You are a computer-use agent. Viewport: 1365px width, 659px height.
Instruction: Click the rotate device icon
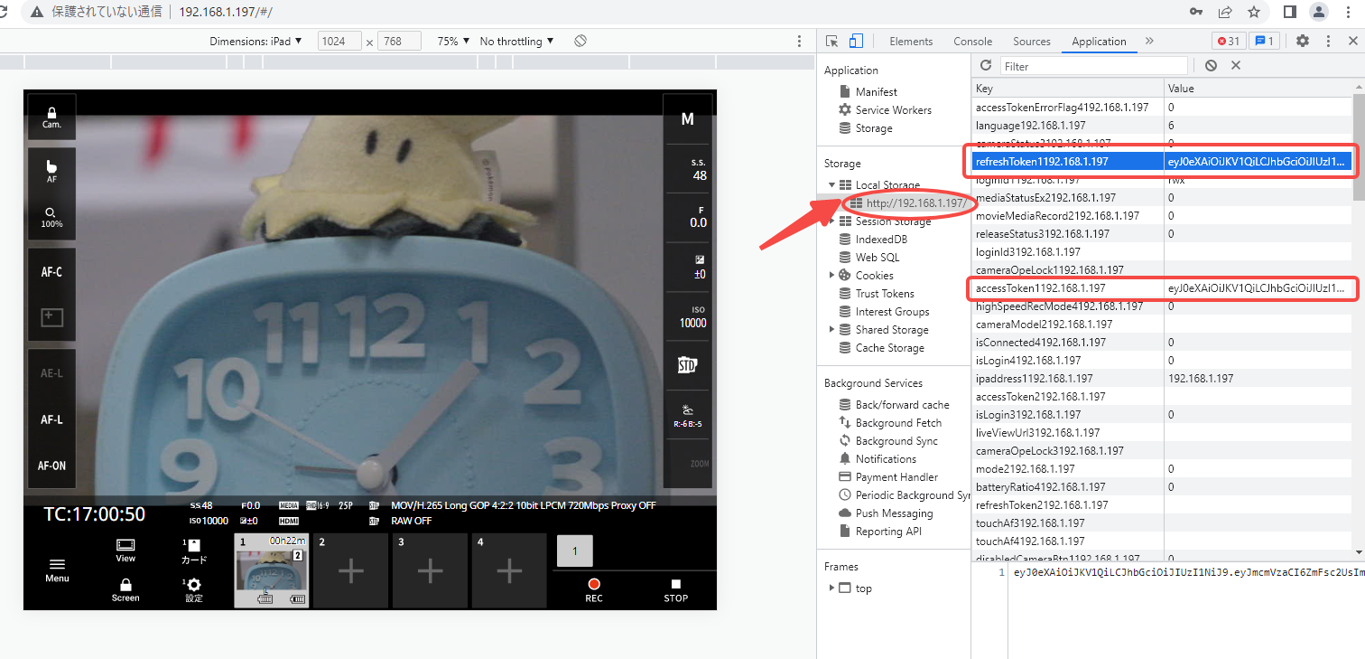[x=580, y=41]
